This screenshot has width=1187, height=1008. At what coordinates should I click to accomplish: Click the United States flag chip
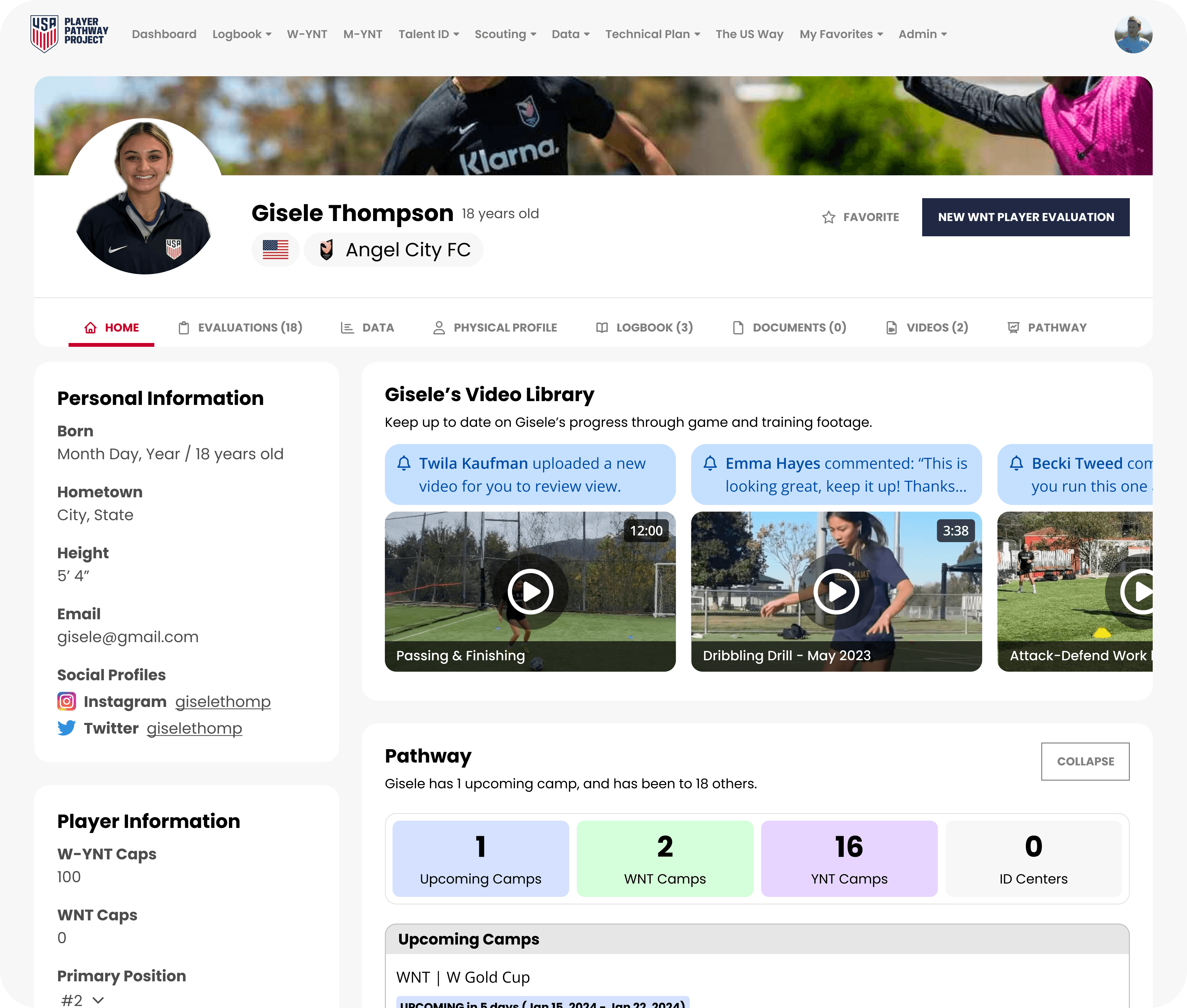[275, 250]
